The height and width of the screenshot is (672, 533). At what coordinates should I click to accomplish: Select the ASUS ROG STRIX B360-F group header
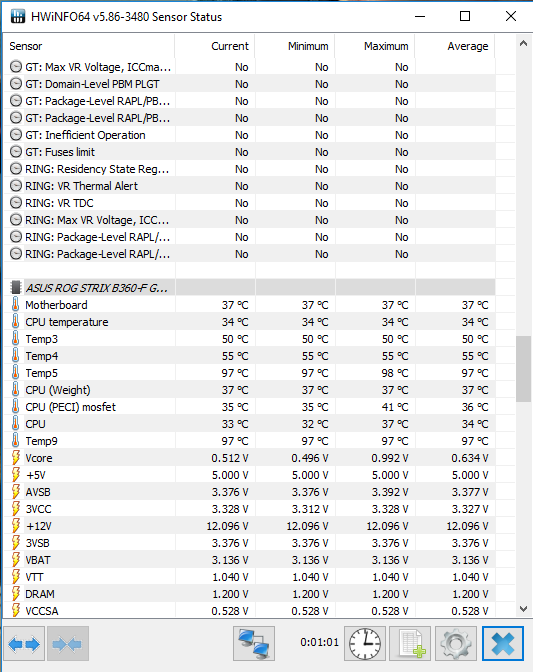pos(249,288)
